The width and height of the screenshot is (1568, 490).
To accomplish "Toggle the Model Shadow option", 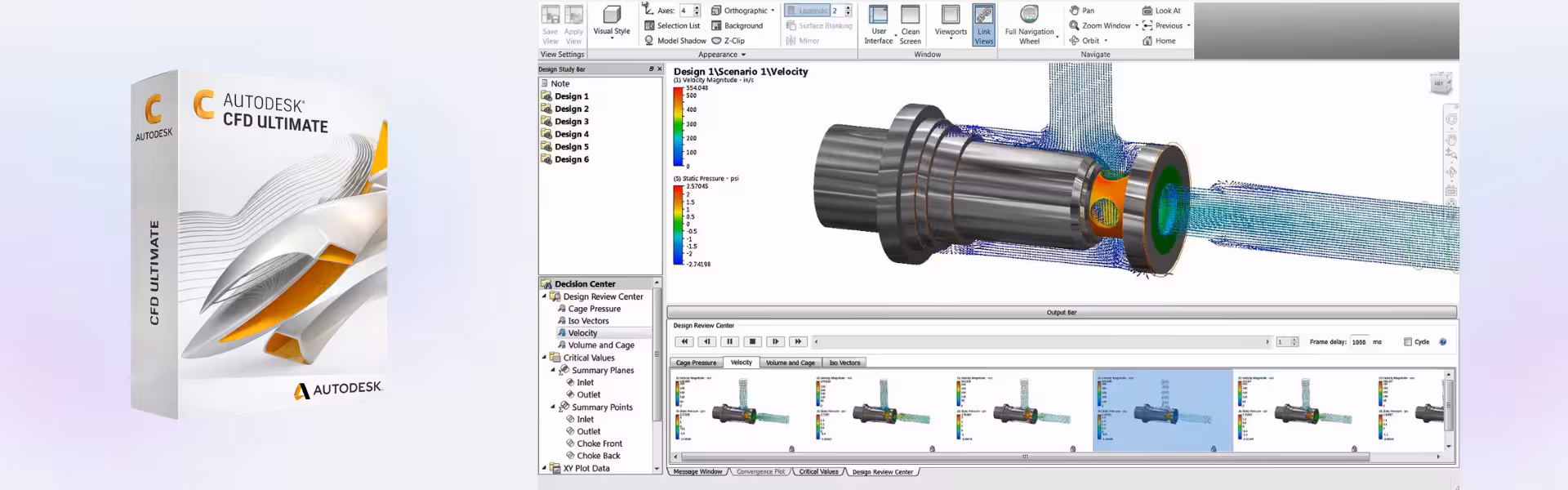I will click(x=675, y=40).
